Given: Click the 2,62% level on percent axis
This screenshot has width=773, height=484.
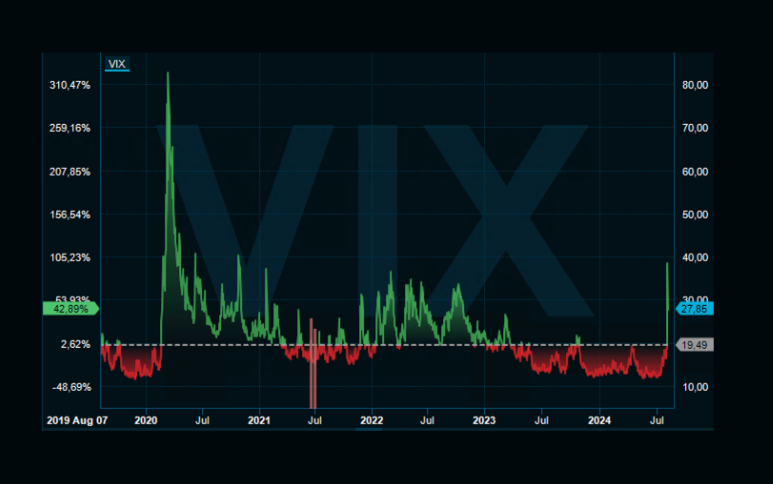Looking at the screenshot, I should 76,344.
